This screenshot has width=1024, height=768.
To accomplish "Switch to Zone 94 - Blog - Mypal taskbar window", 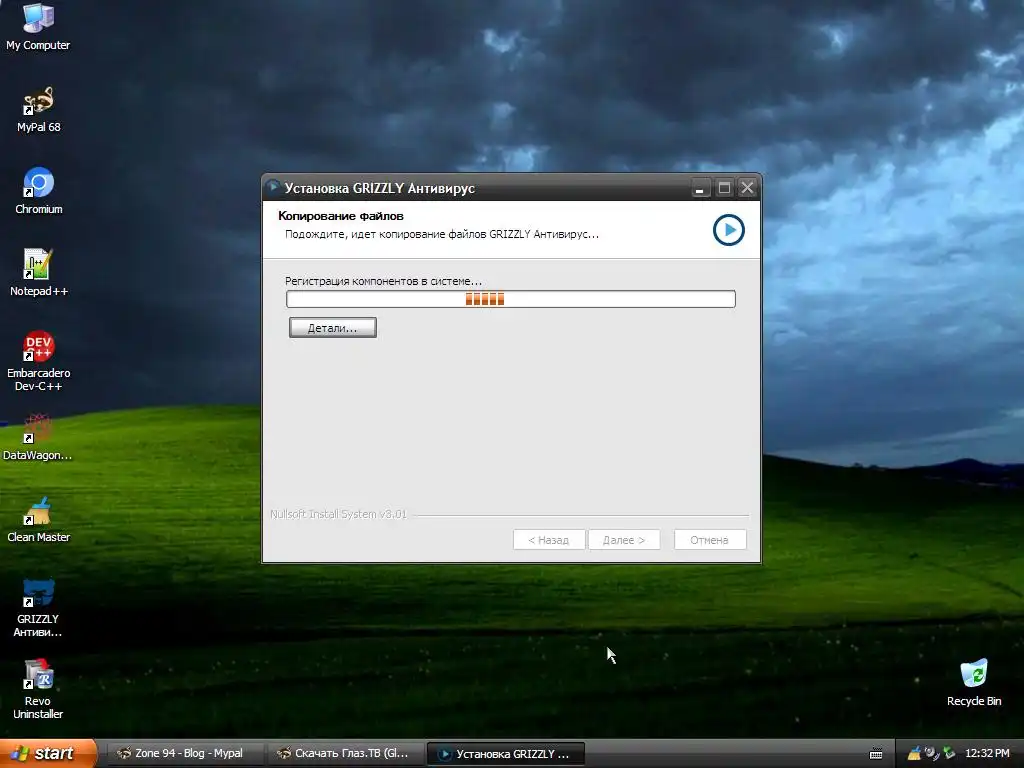I will [185, 754].
